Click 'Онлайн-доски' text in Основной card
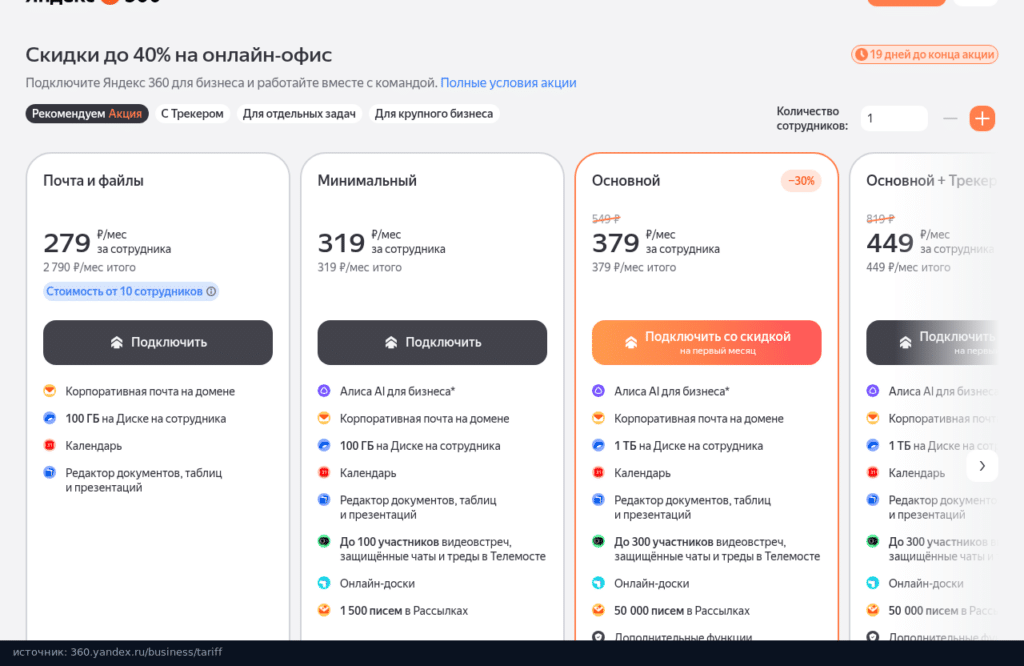Viewport: 1024px width, 666px height. (x=652, y=583)
